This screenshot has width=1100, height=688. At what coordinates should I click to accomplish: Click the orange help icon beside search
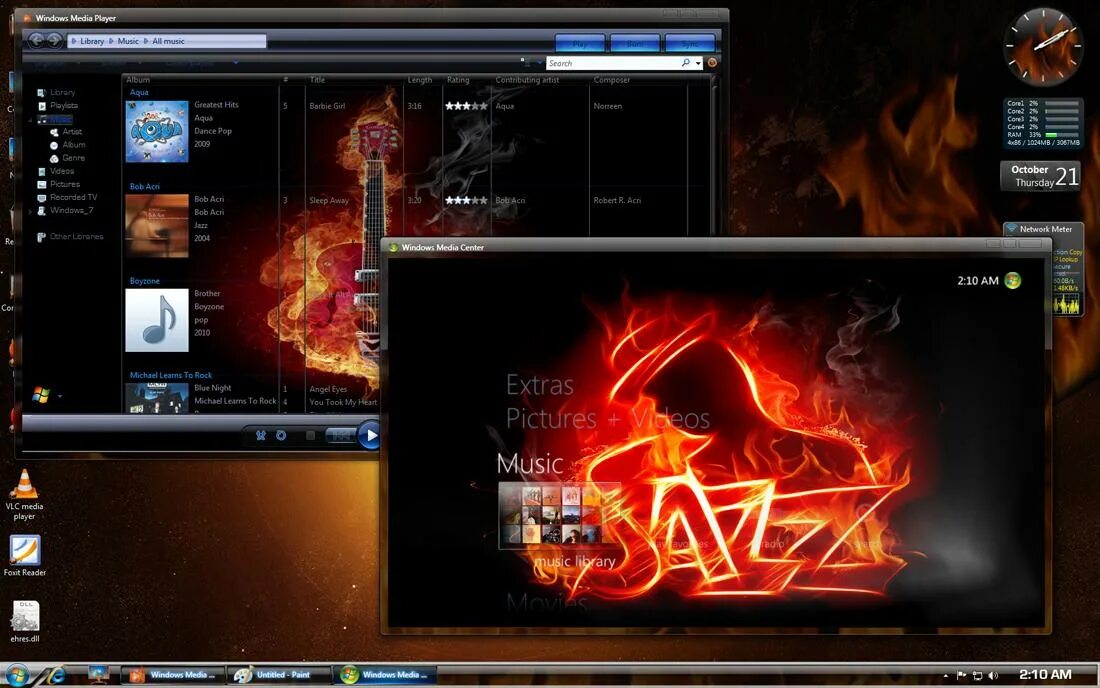712,62
